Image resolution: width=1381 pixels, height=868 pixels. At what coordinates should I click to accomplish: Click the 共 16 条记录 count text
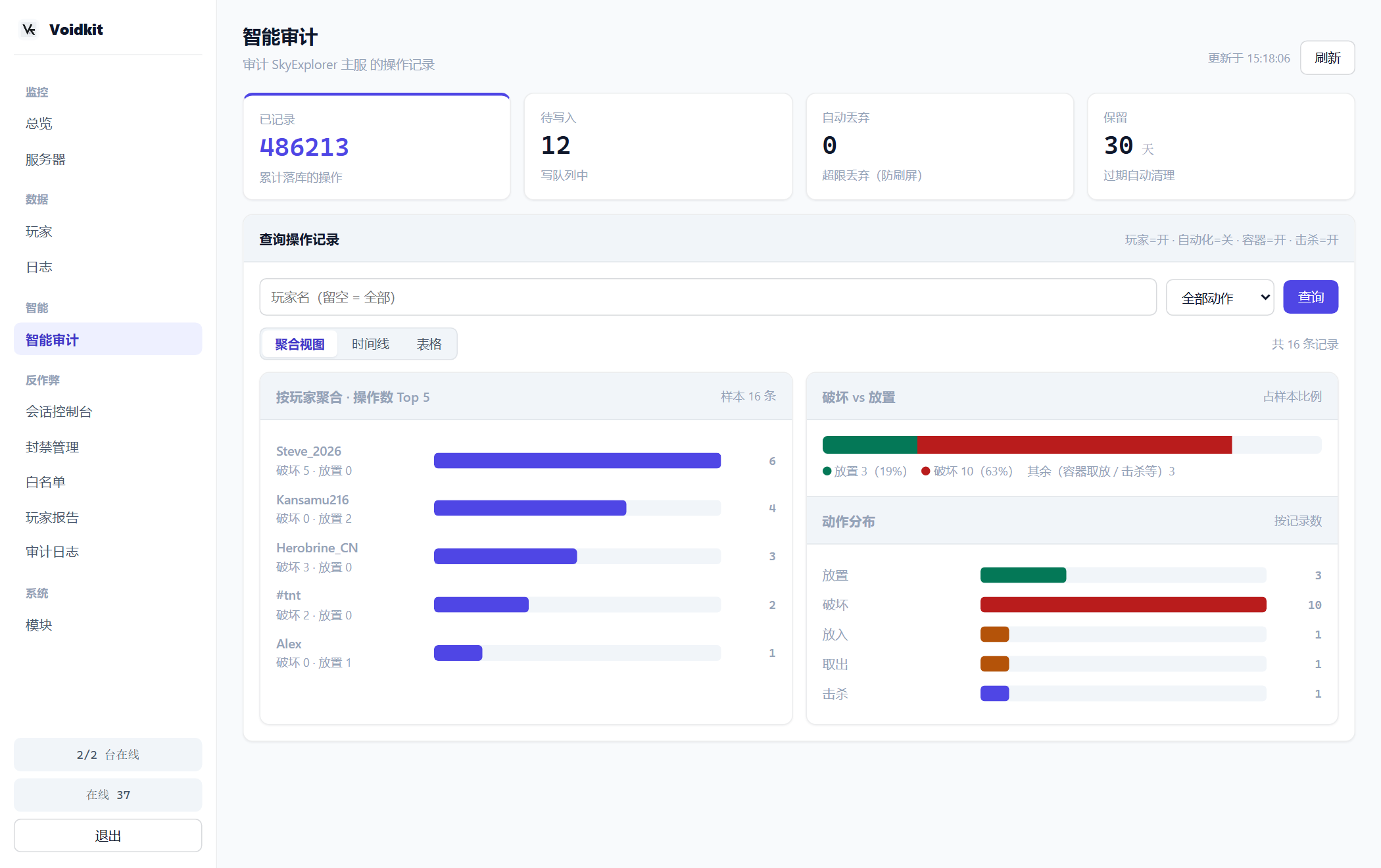pos(1305,344)
